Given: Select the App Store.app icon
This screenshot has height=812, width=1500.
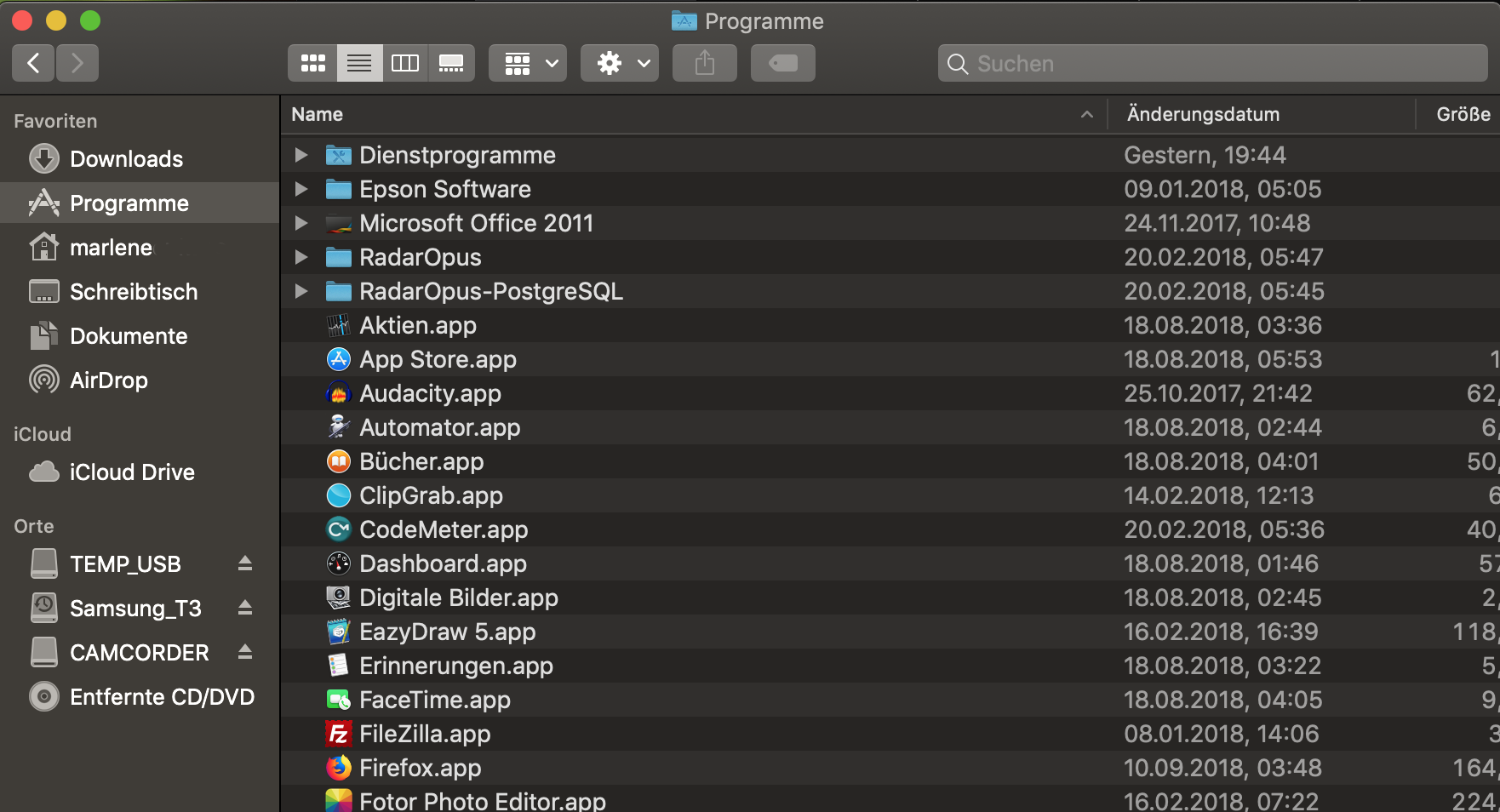Looking at the screenshot, I should (339, 359).
